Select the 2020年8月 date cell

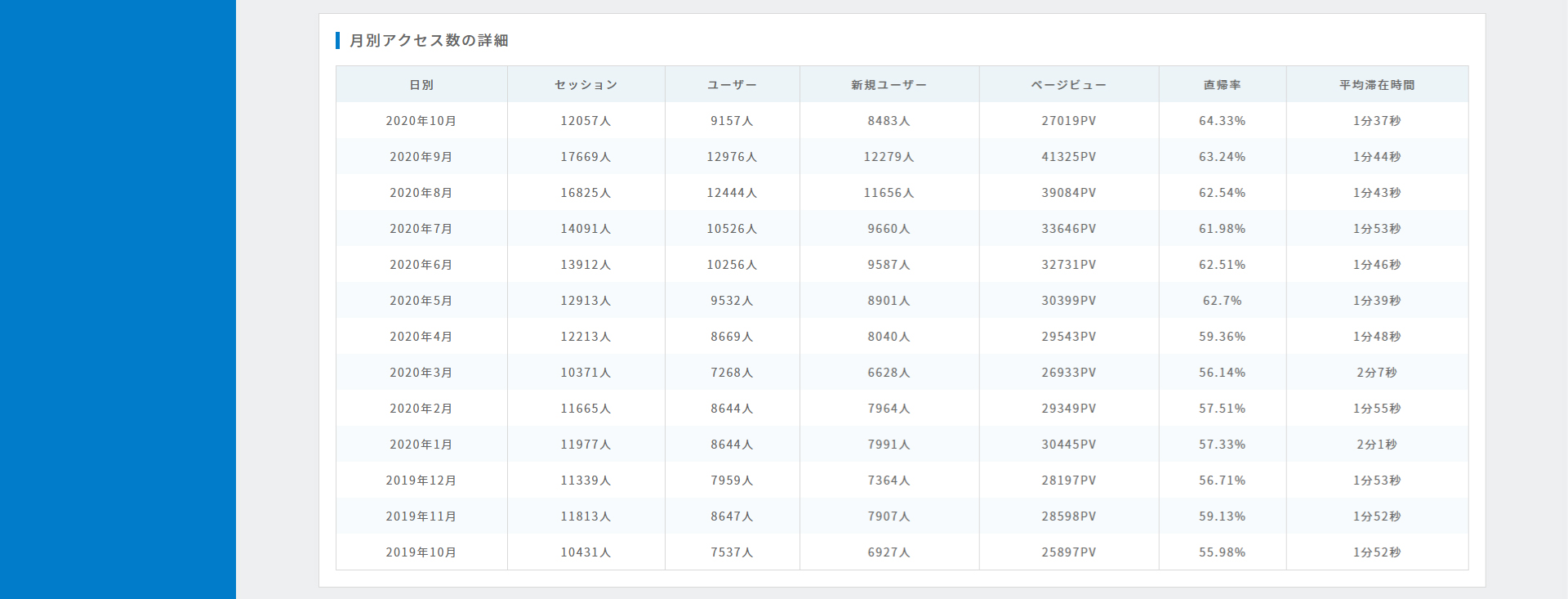pyautogui.click(x=421, y=193)
